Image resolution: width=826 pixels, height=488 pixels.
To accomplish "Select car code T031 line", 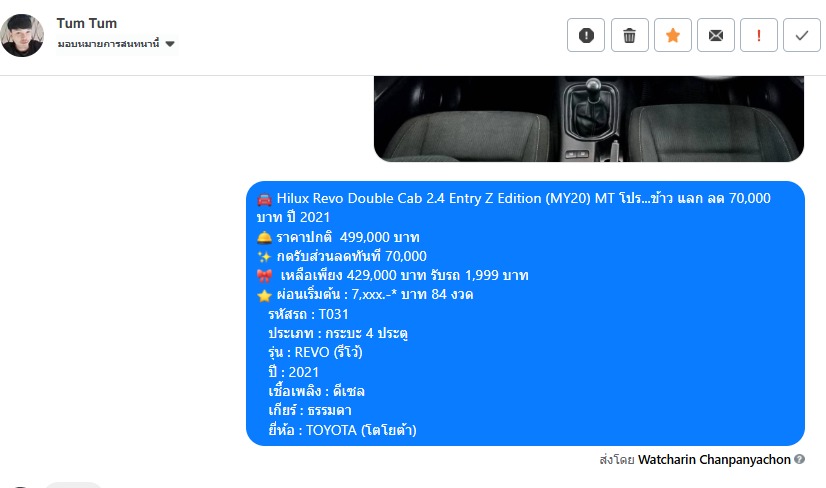I will pos(308,314).
